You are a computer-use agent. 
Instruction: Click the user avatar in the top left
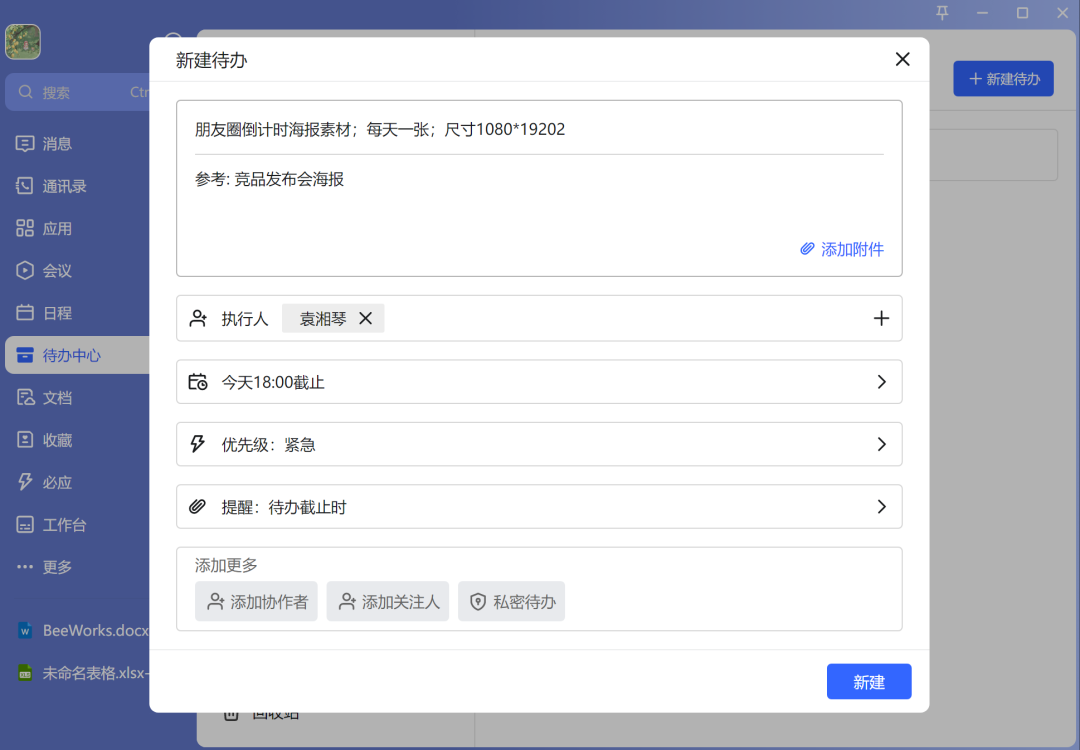click(22, 42)
